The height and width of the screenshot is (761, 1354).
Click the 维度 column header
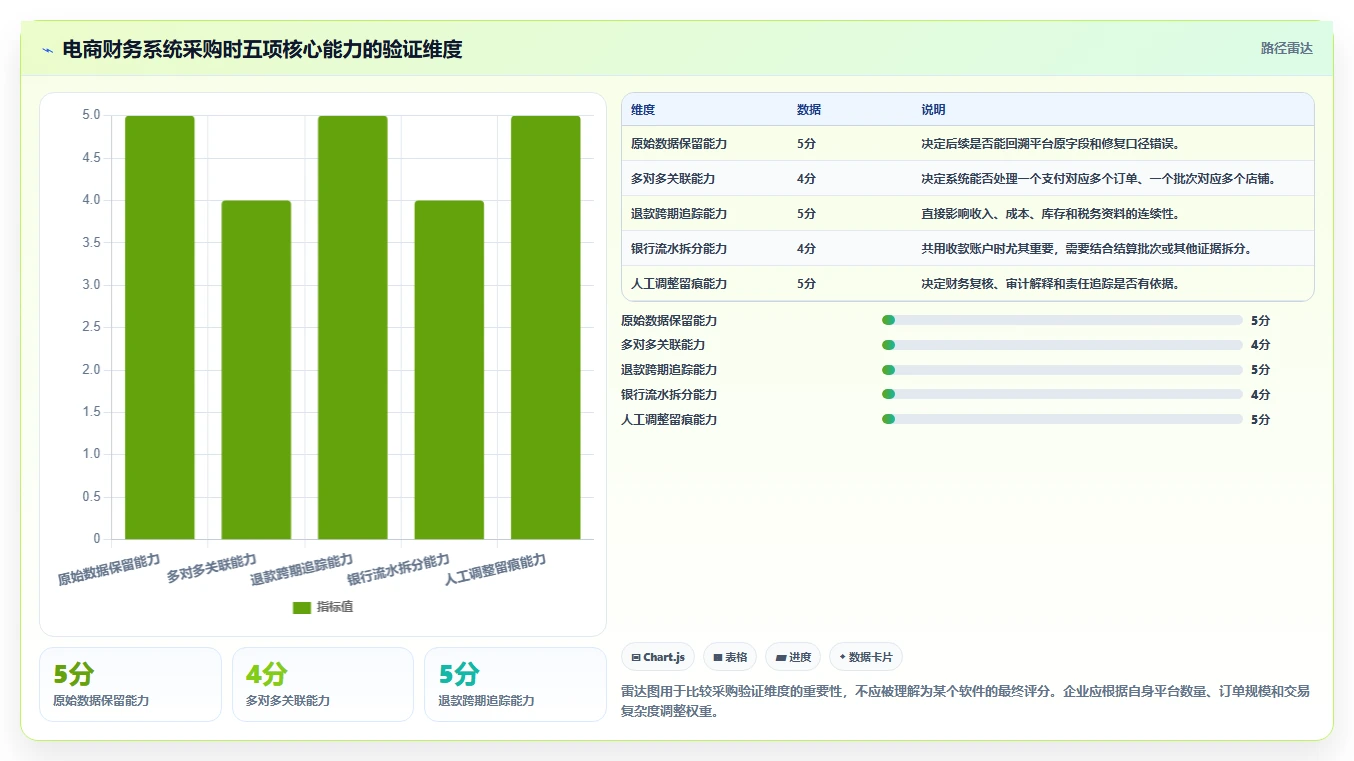pyautogui.click(x=643, y=110)
